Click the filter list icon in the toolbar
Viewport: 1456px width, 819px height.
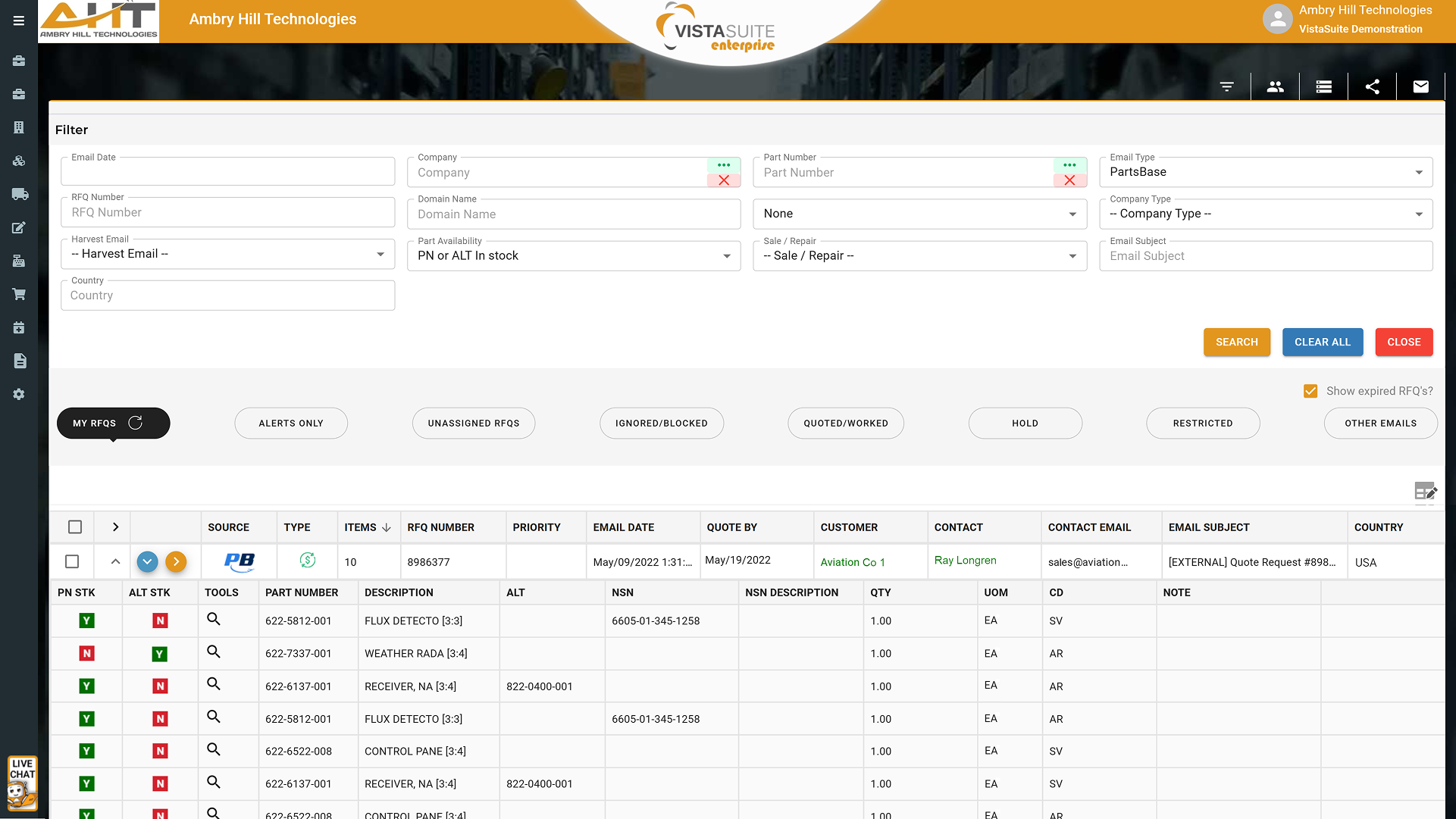point(1226,87)
